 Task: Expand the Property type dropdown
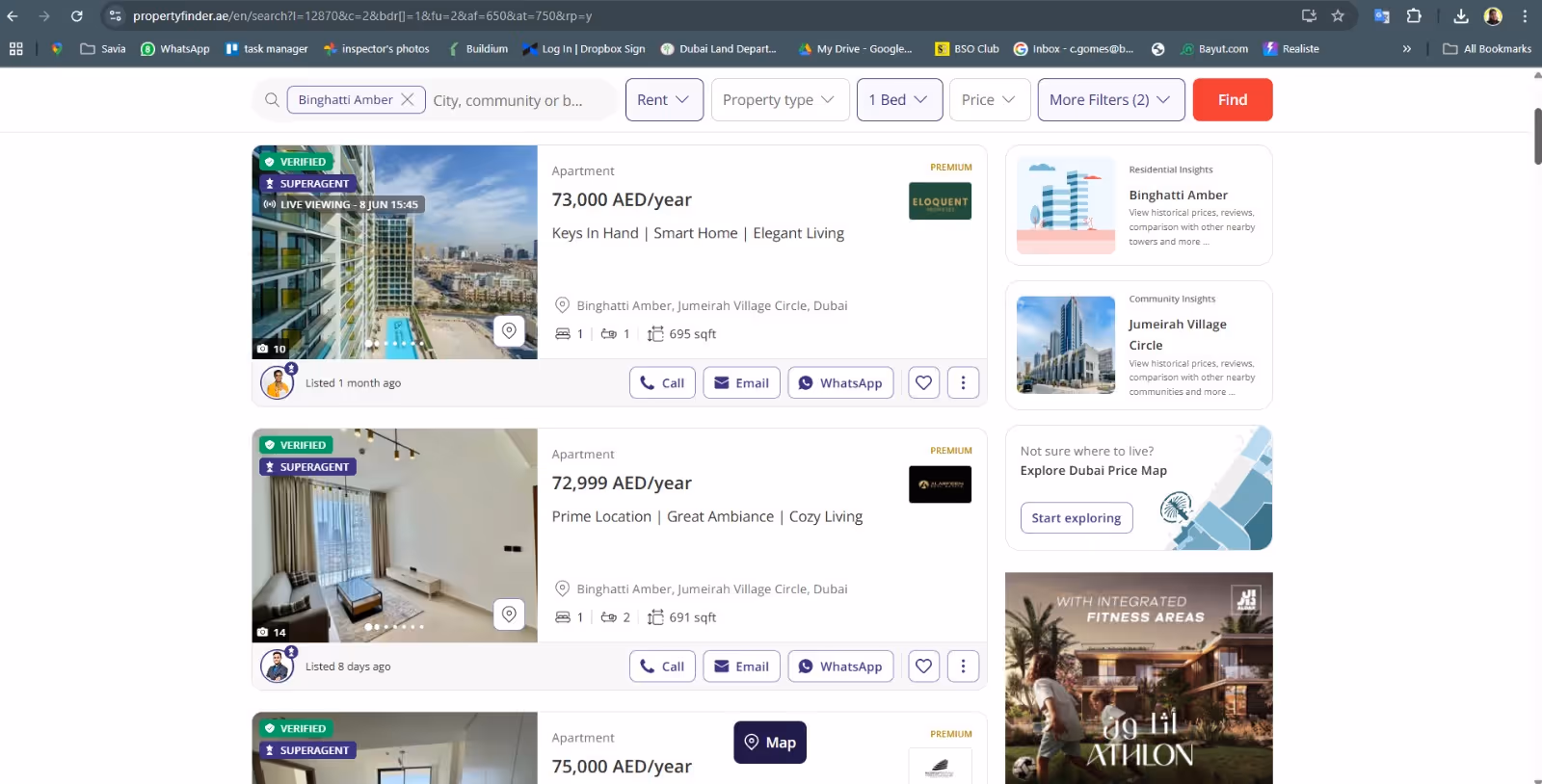780,99
